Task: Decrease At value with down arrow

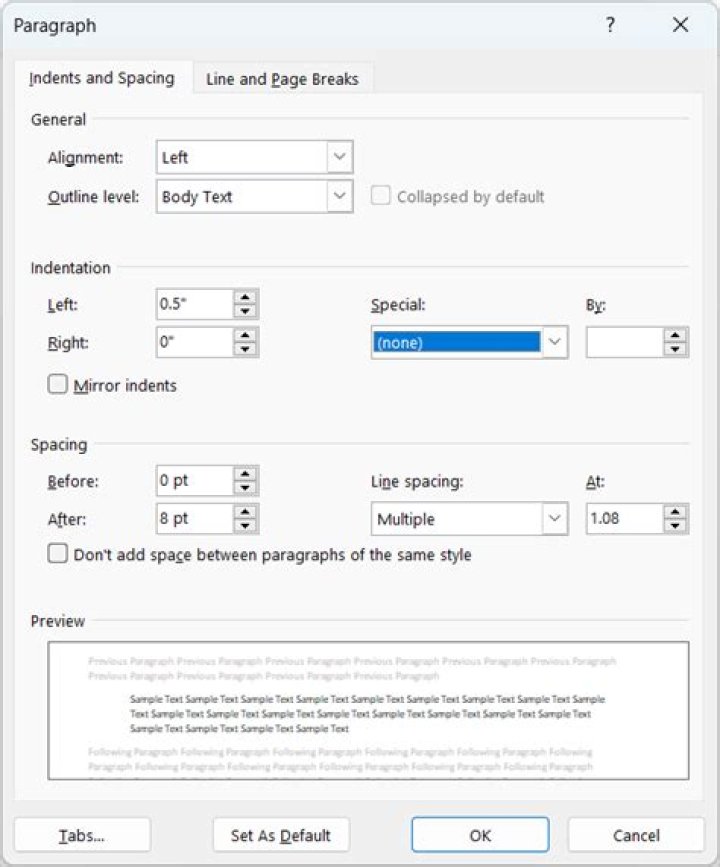Action: point(675,526)
